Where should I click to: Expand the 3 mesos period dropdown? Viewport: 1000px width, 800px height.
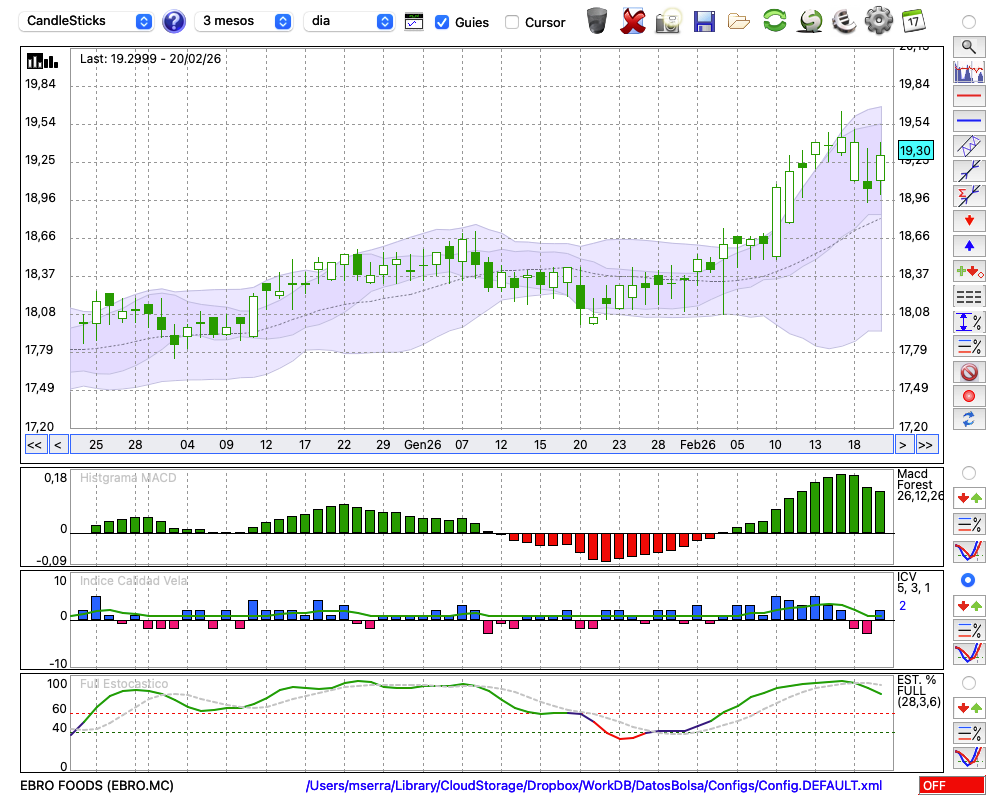pyautogui.click(x=244, y=21)
